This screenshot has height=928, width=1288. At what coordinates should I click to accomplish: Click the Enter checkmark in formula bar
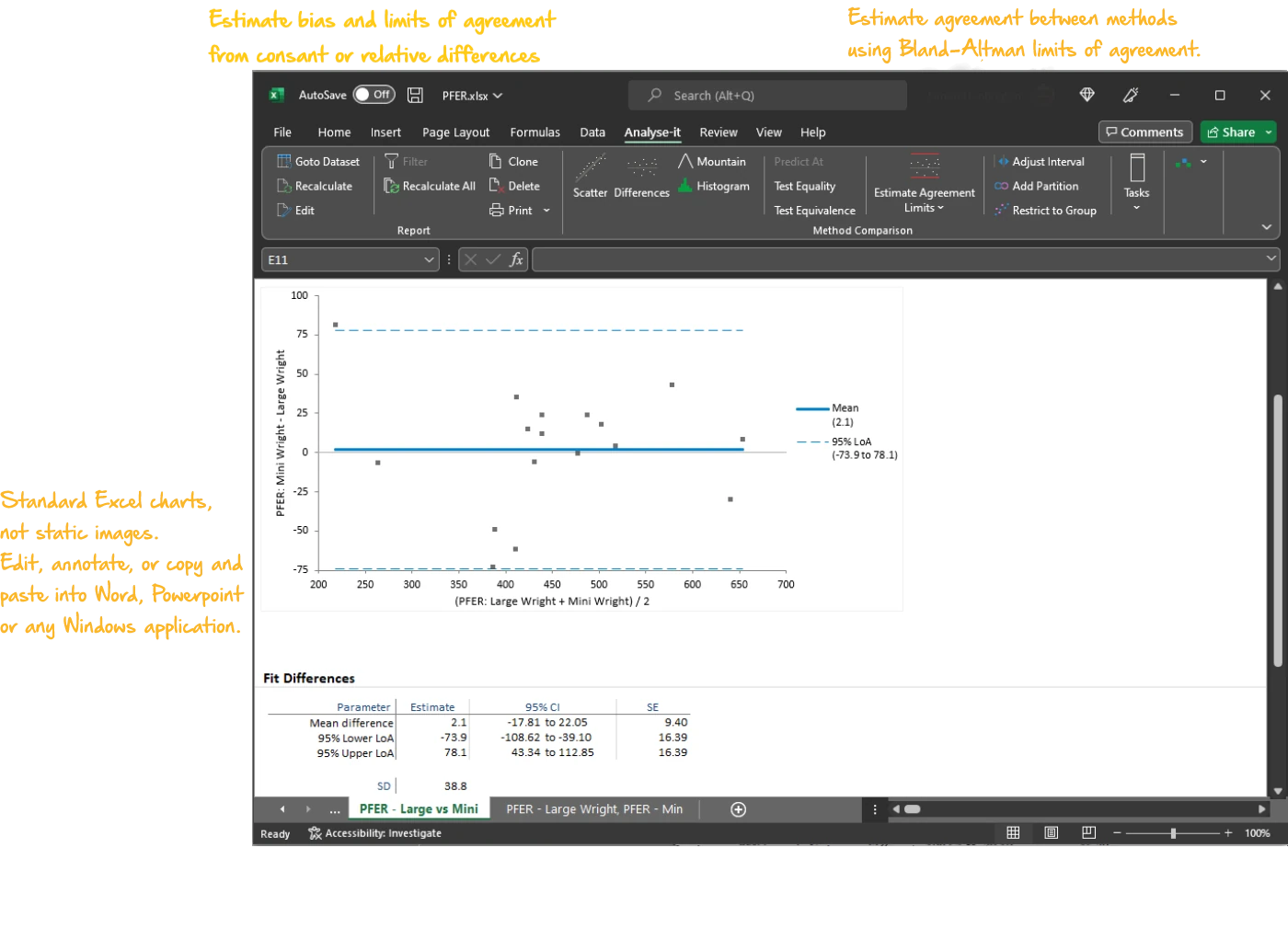[493, 260]
